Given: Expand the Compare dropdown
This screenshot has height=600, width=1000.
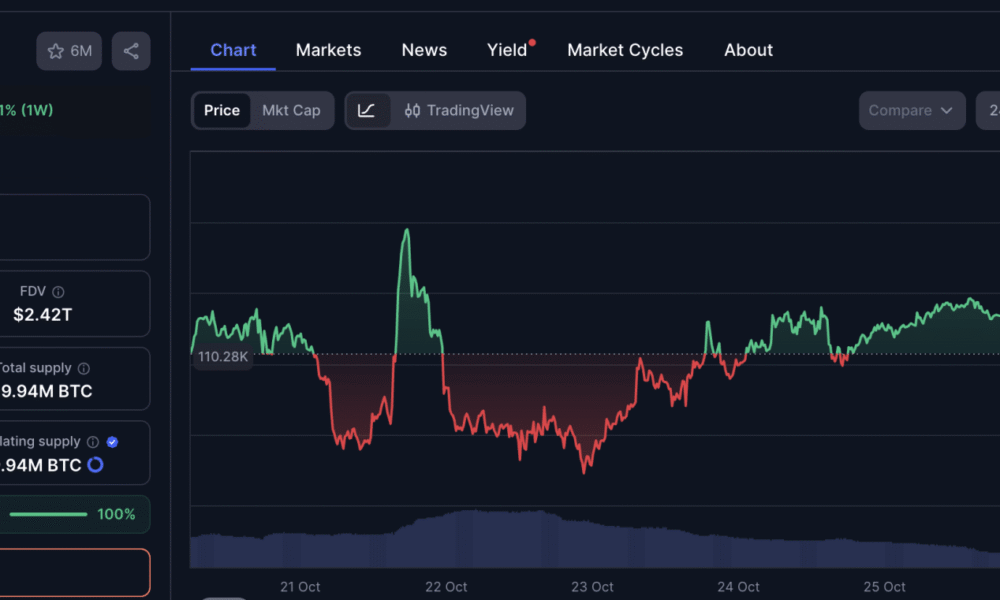Looking at the screenshot, I should pos(911,111).
